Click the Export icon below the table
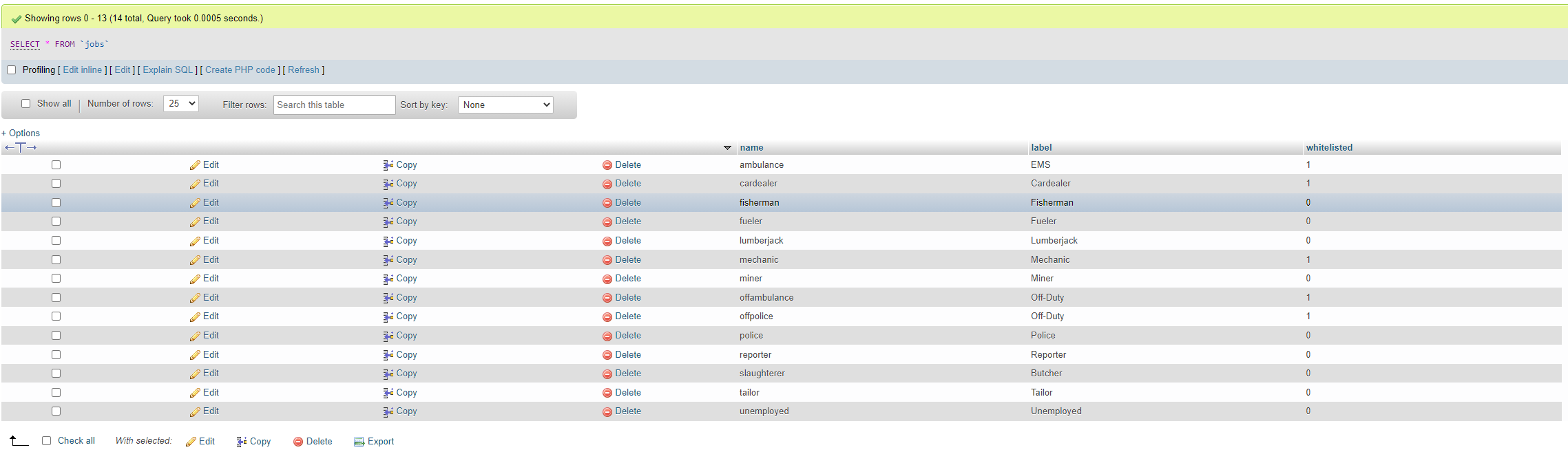 [359, 442]
